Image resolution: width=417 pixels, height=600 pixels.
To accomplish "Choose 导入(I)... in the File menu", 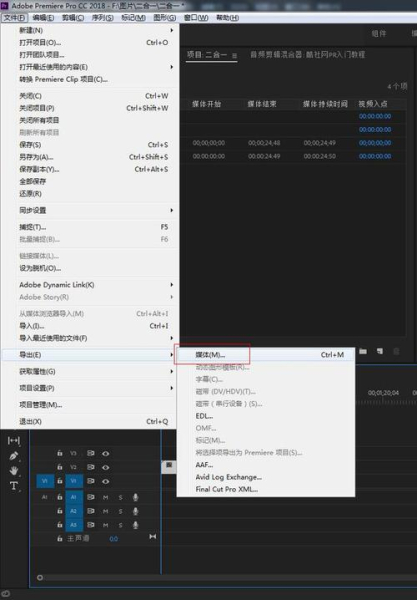I will [90, 326].
